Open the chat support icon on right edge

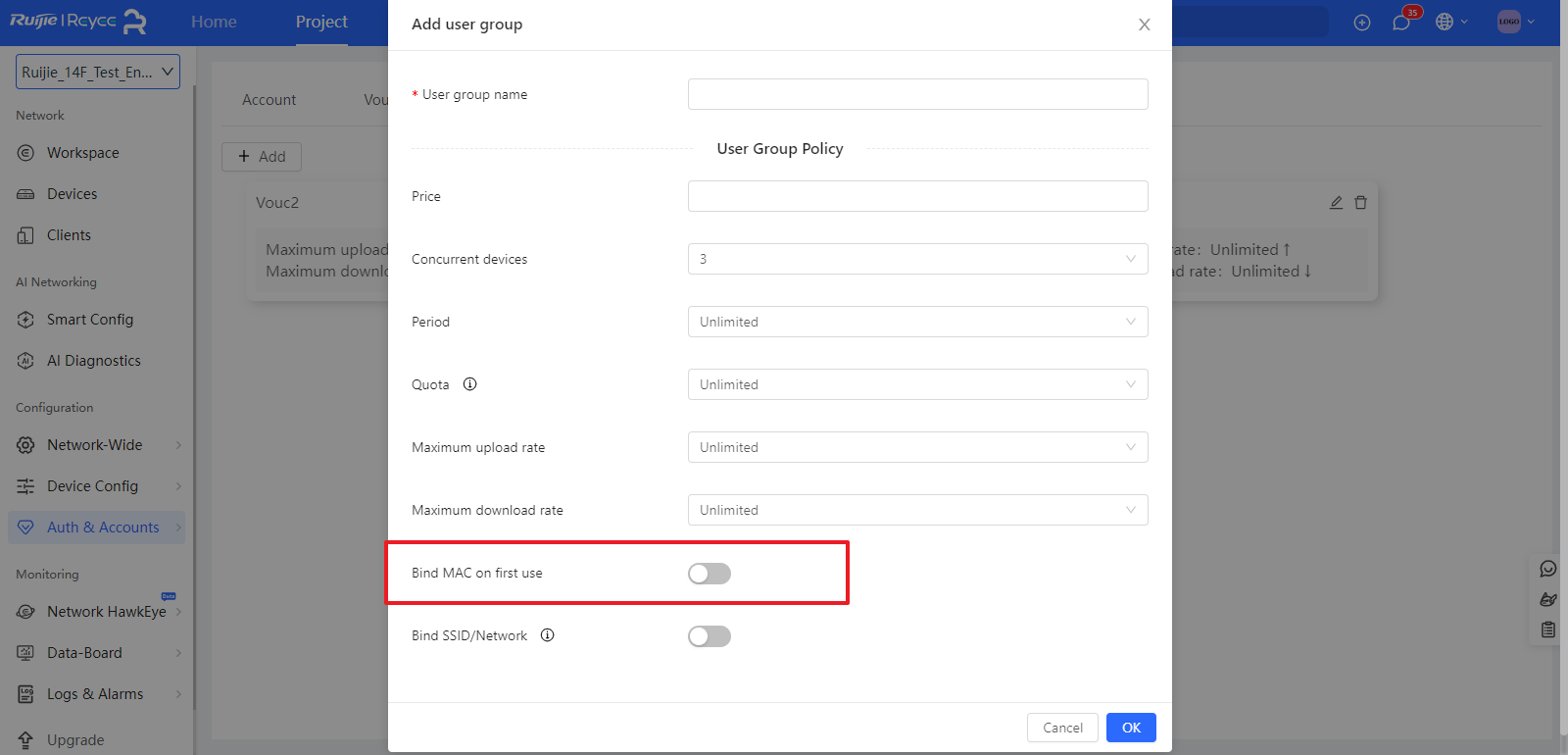pyautogui.click(x=1548, y=569)
